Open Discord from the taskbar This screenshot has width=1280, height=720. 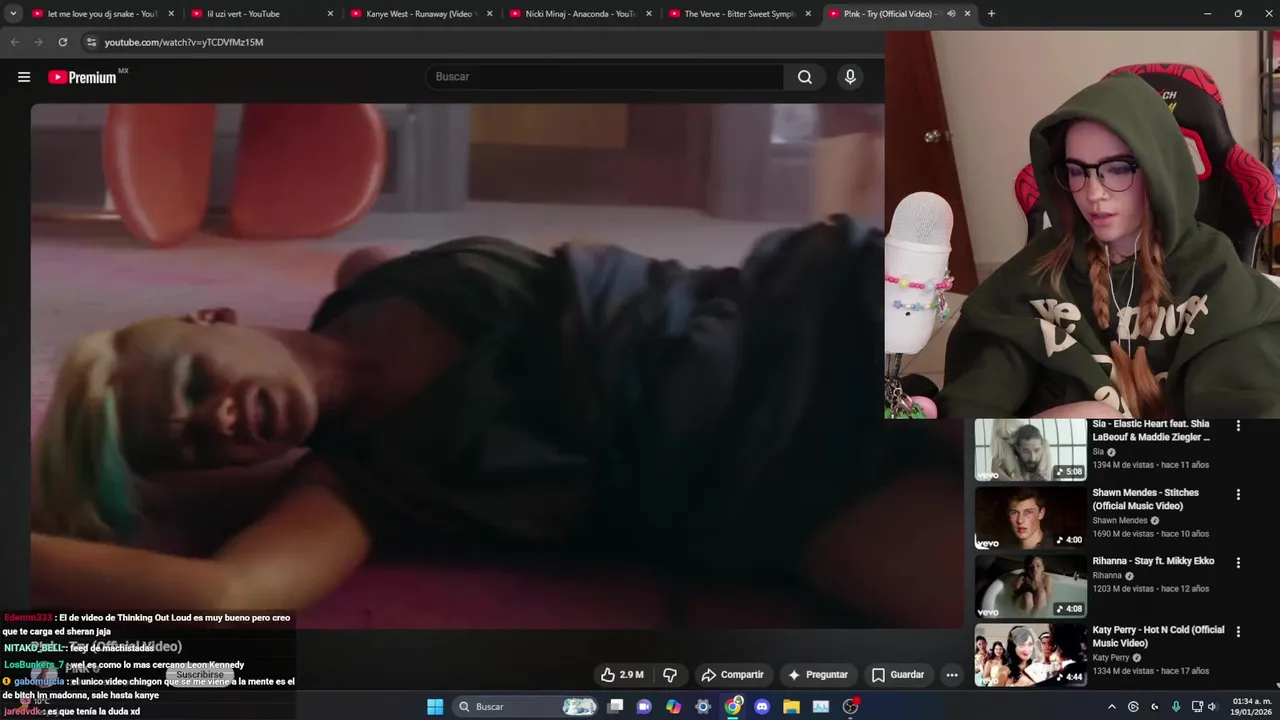762,707
